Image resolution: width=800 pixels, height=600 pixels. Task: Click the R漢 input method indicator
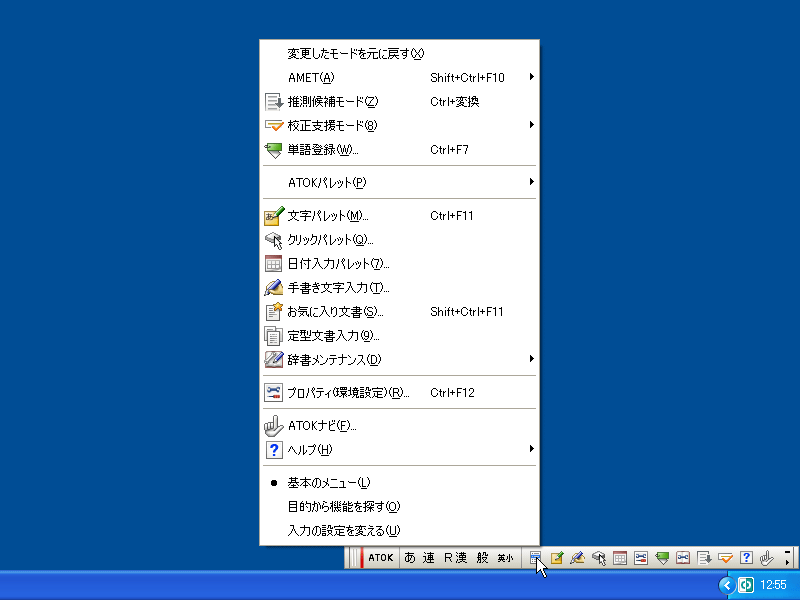pos(456,558)
